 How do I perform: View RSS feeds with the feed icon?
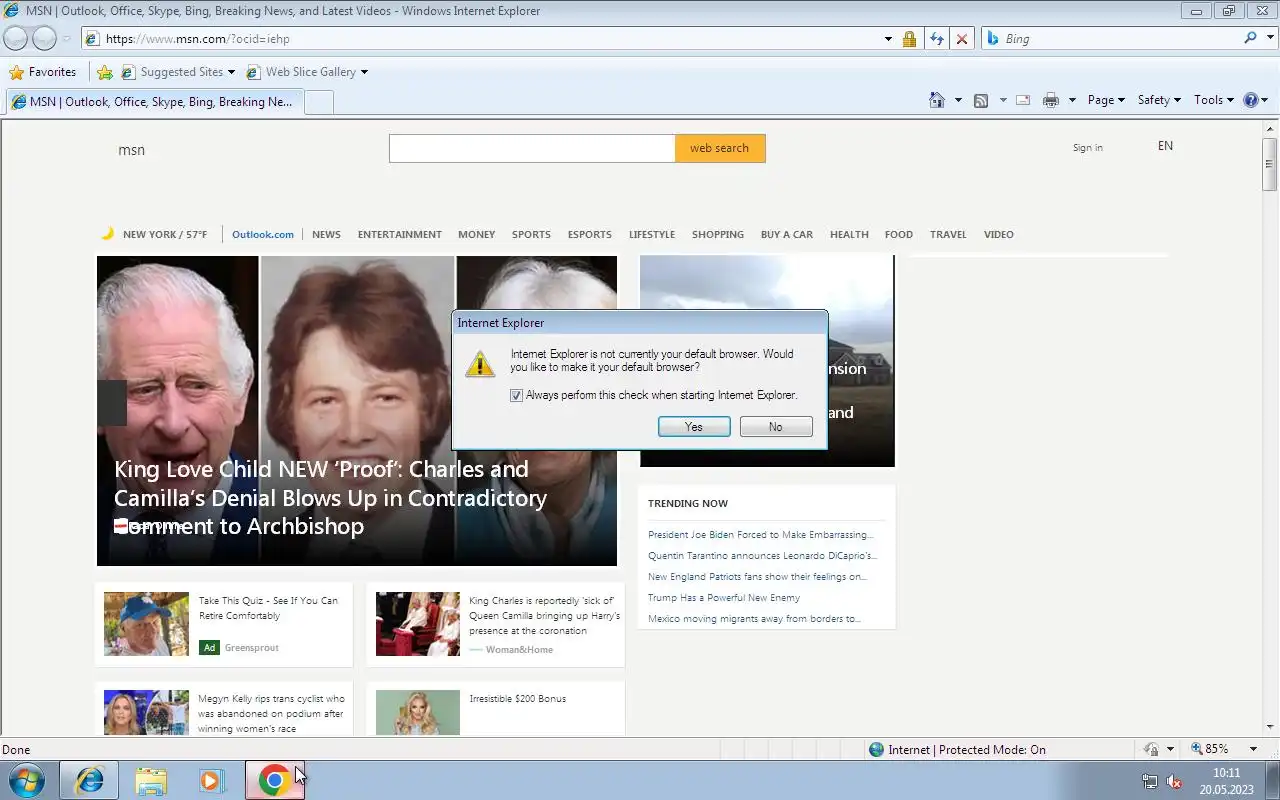(981, 100)
